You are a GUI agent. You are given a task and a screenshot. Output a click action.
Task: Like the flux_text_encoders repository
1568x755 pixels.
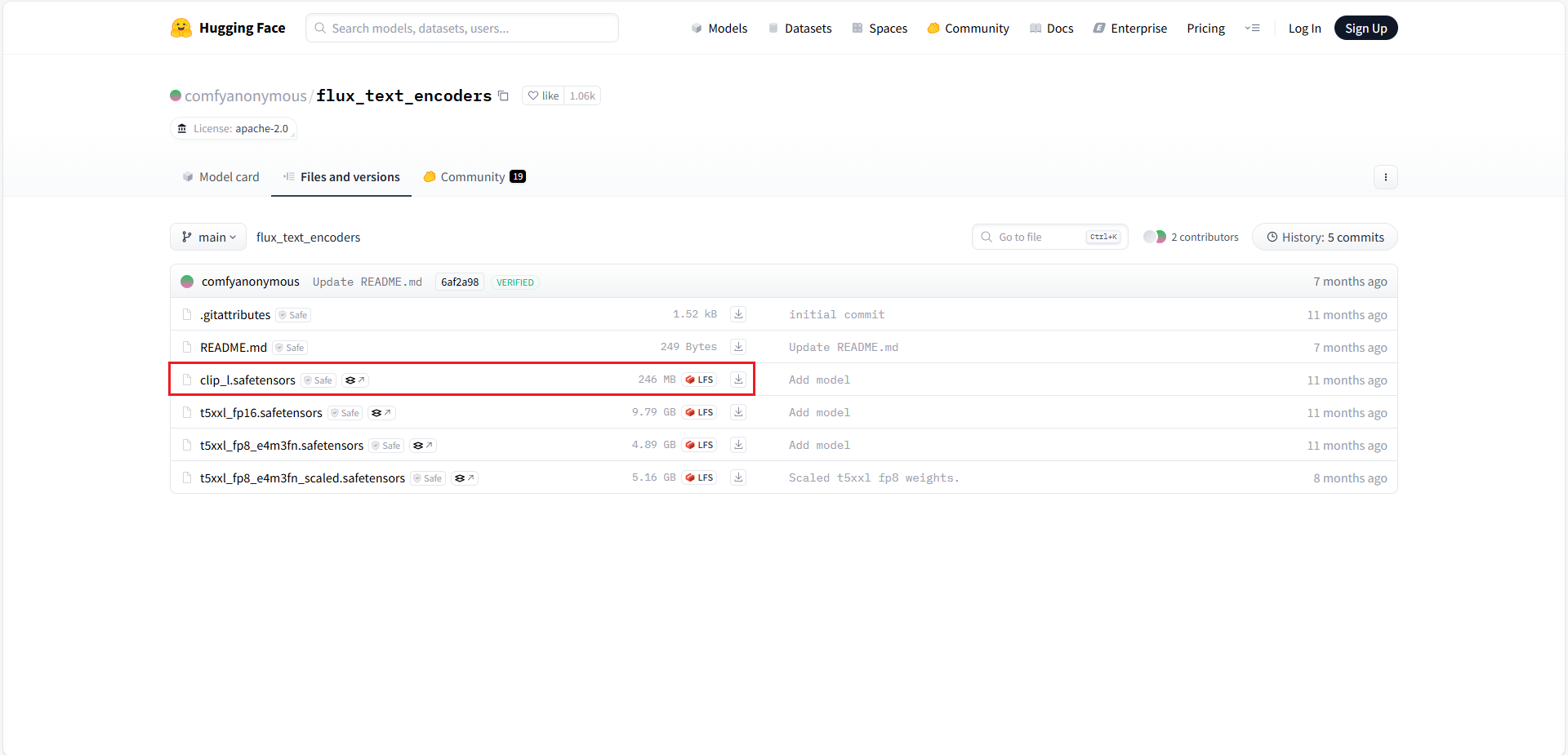pyautogui.click(x=543, y=96)
